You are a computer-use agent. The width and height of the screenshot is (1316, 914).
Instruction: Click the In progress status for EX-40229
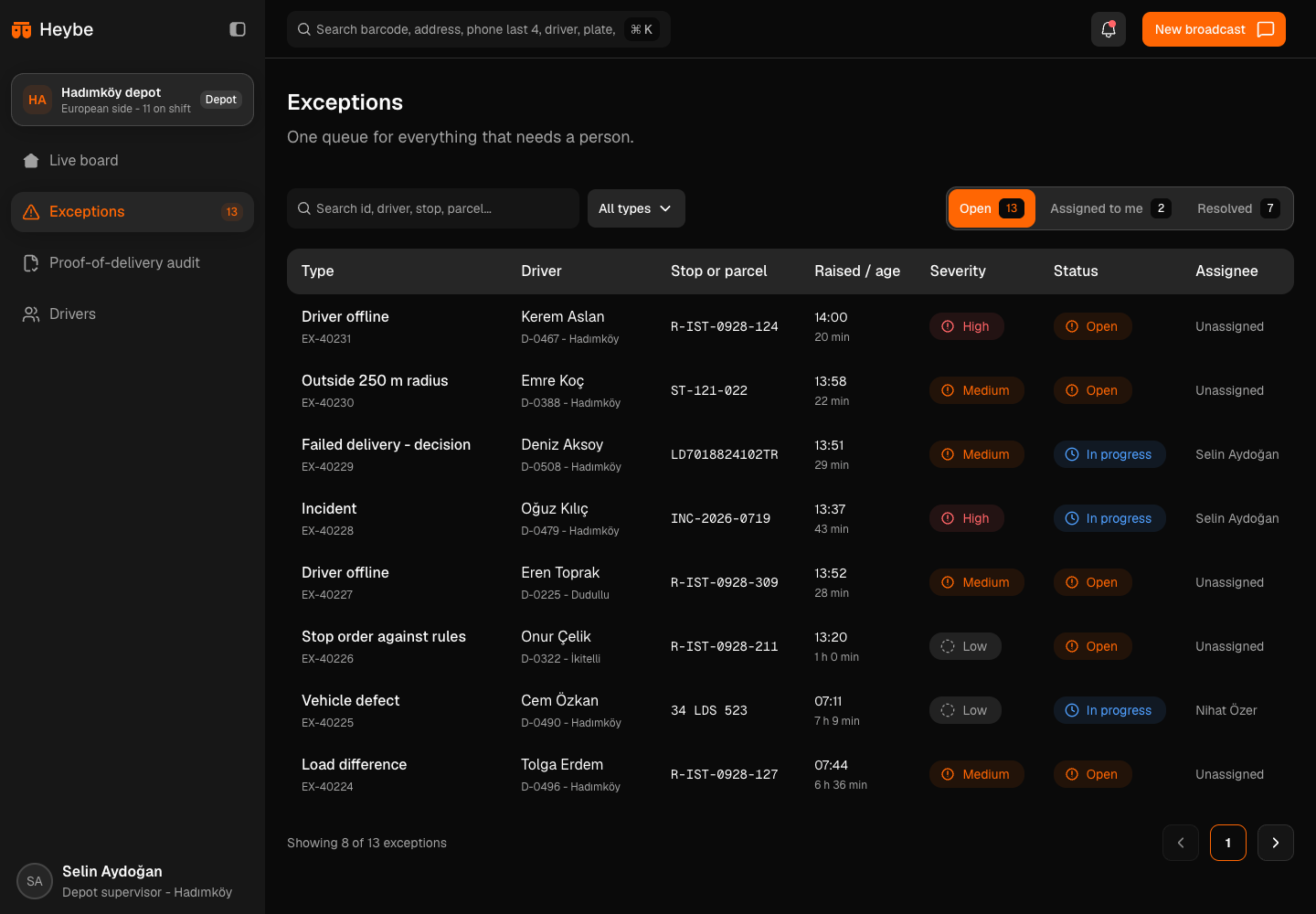[1109, 454]
